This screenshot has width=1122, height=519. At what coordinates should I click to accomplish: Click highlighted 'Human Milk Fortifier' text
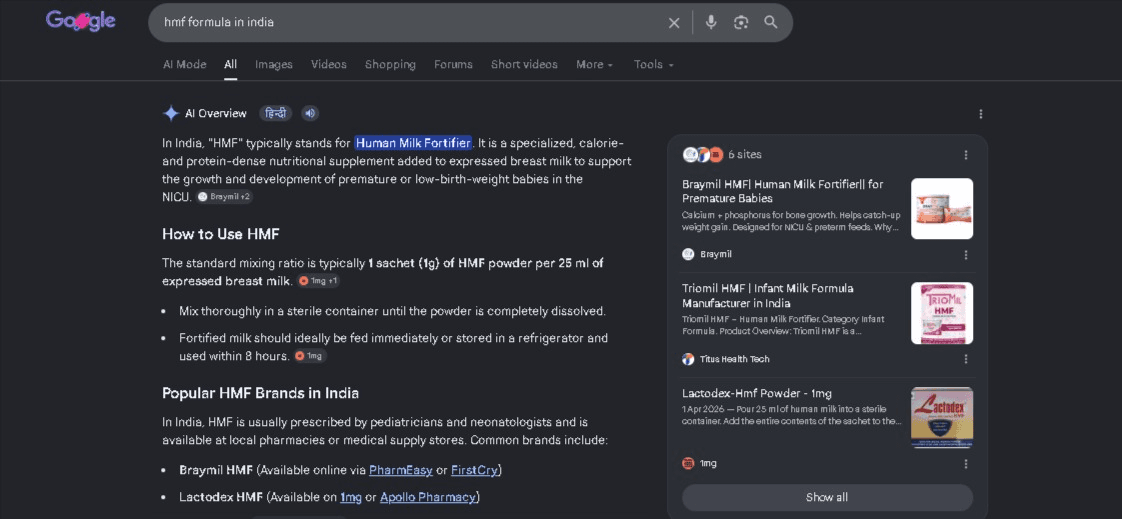413,142
